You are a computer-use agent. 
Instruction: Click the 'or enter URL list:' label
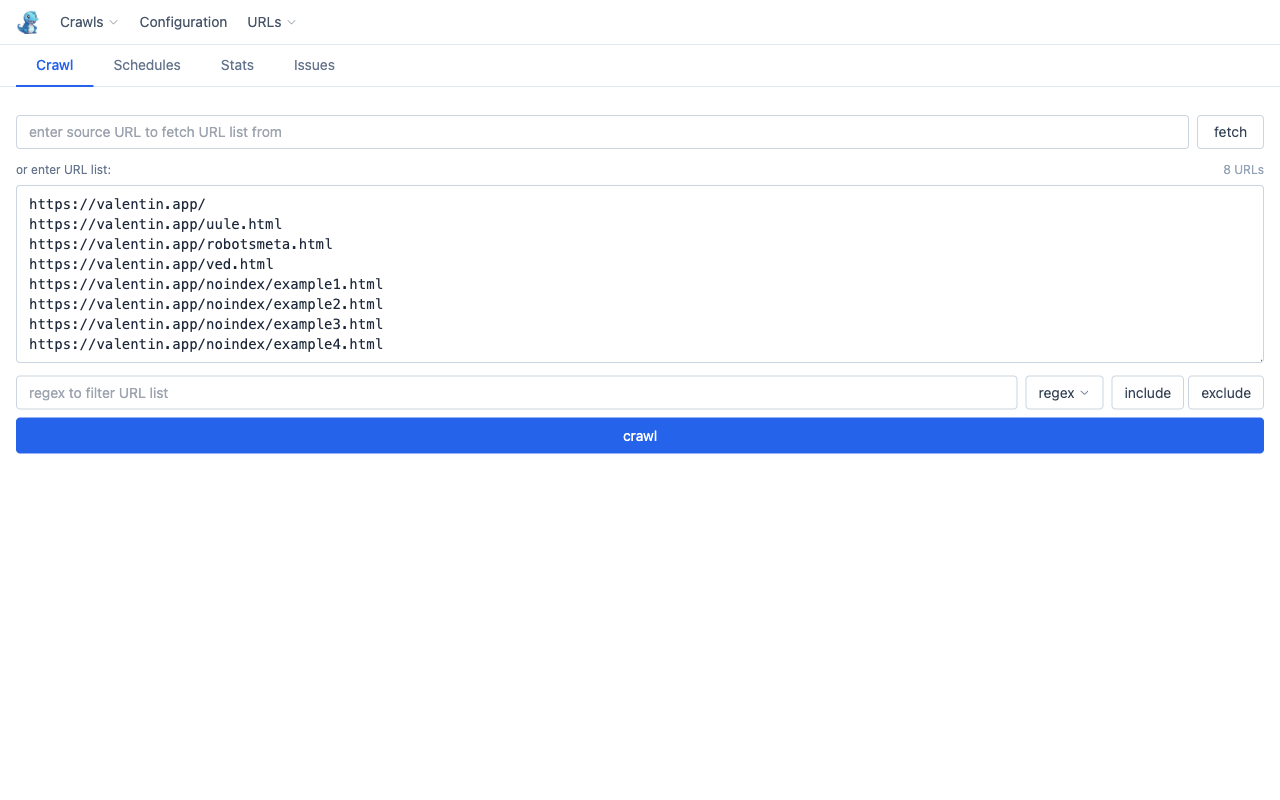(x=63, y=170)
